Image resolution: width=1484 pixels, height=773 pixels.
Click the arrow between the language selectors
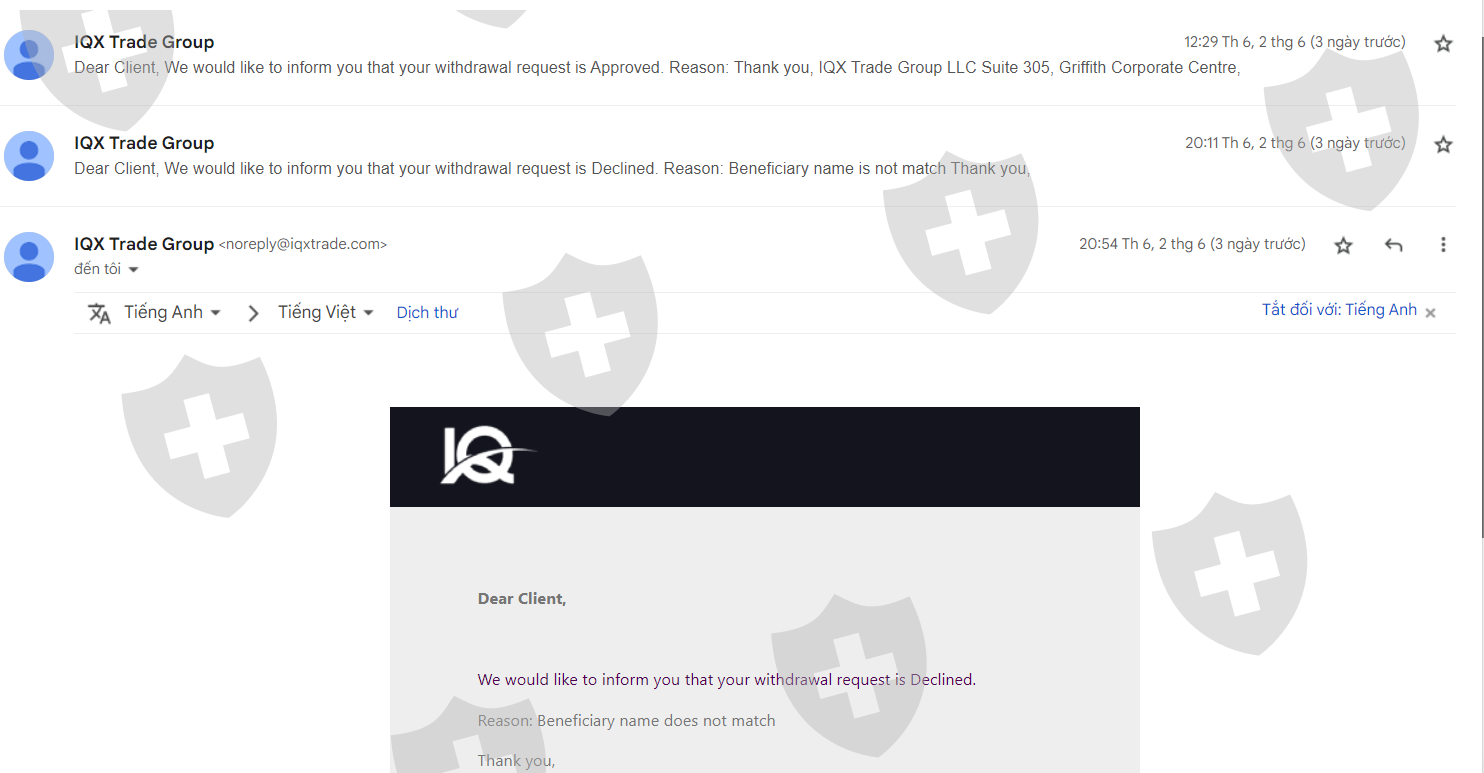254,313
